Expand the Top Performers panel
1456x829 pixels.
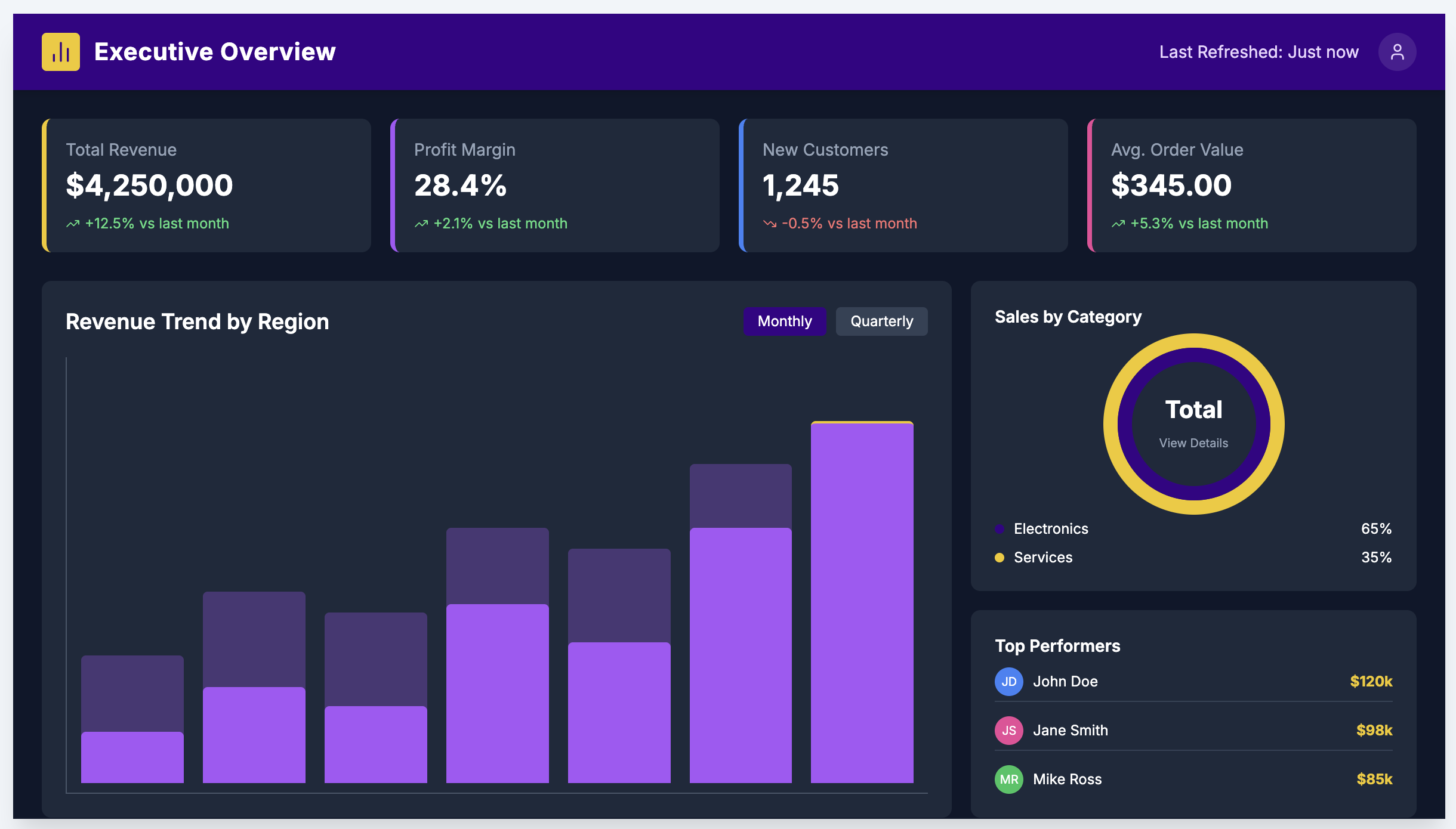click(1057, 646)
